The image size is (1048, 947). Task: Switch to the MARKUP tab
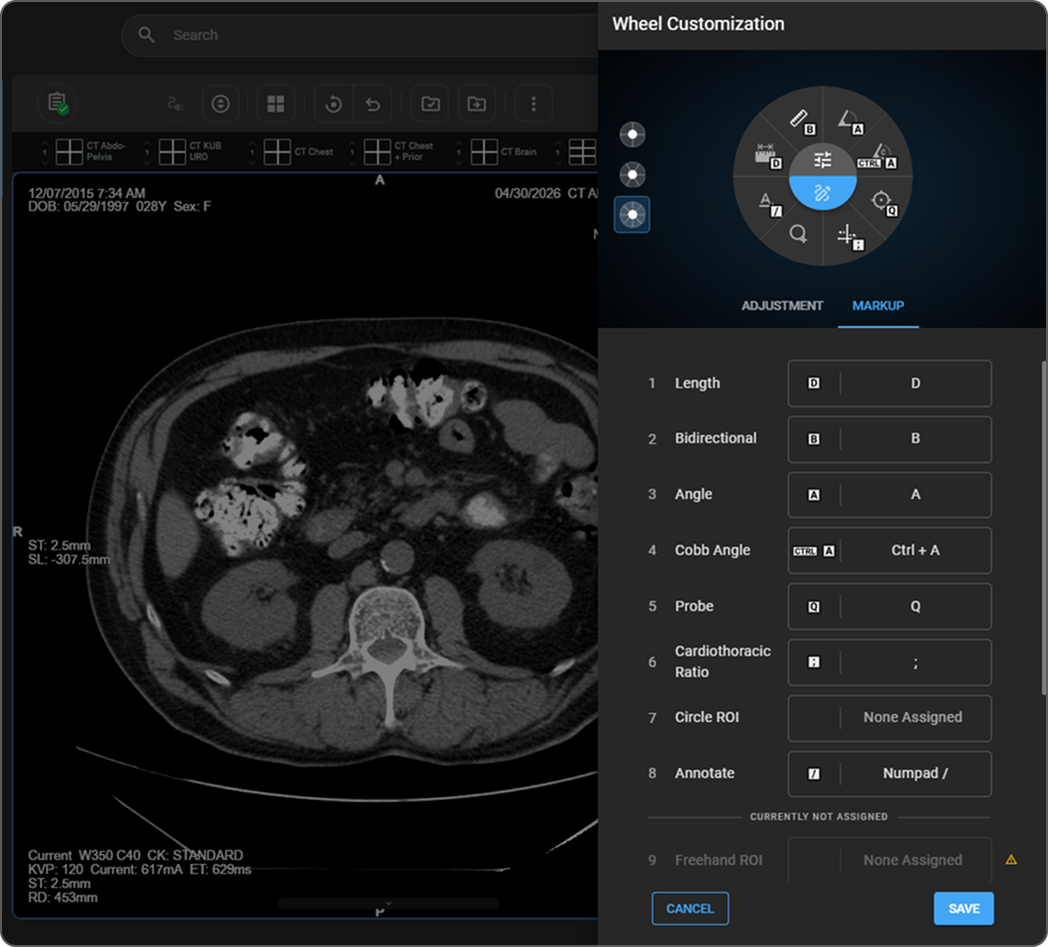[x=878, y=305]
